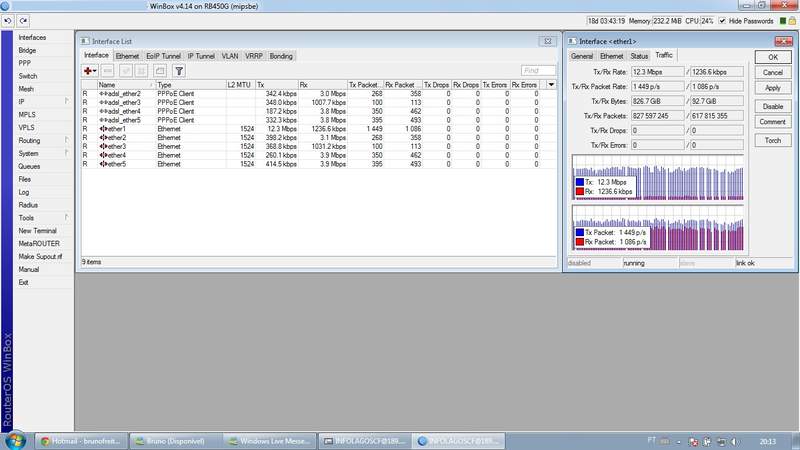
Task: Click the Tx Rate field showing 12.3 Mbps
Action: coord(657,72)
